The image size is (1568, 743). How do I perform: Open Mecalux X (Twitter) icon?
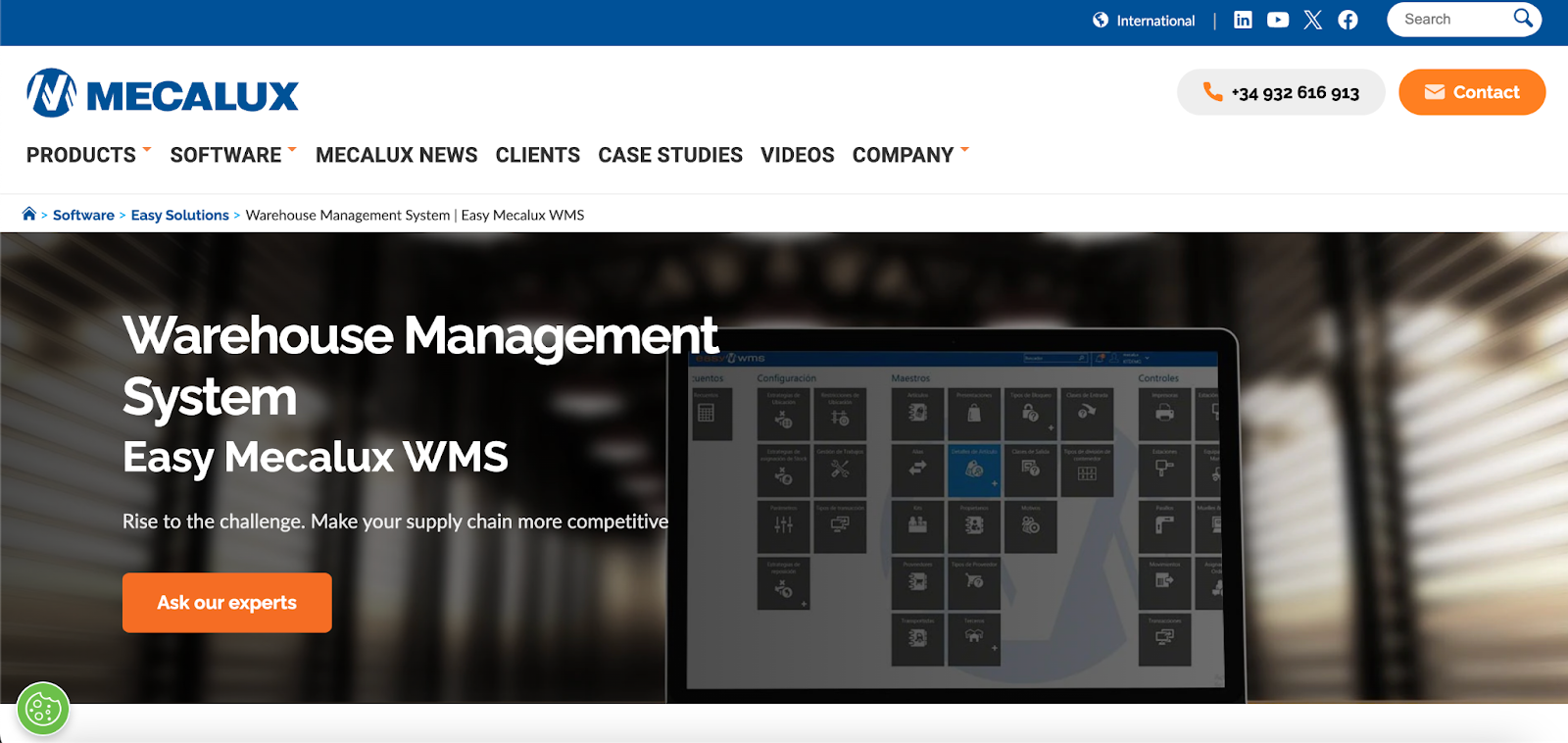tap(1313, 20)
